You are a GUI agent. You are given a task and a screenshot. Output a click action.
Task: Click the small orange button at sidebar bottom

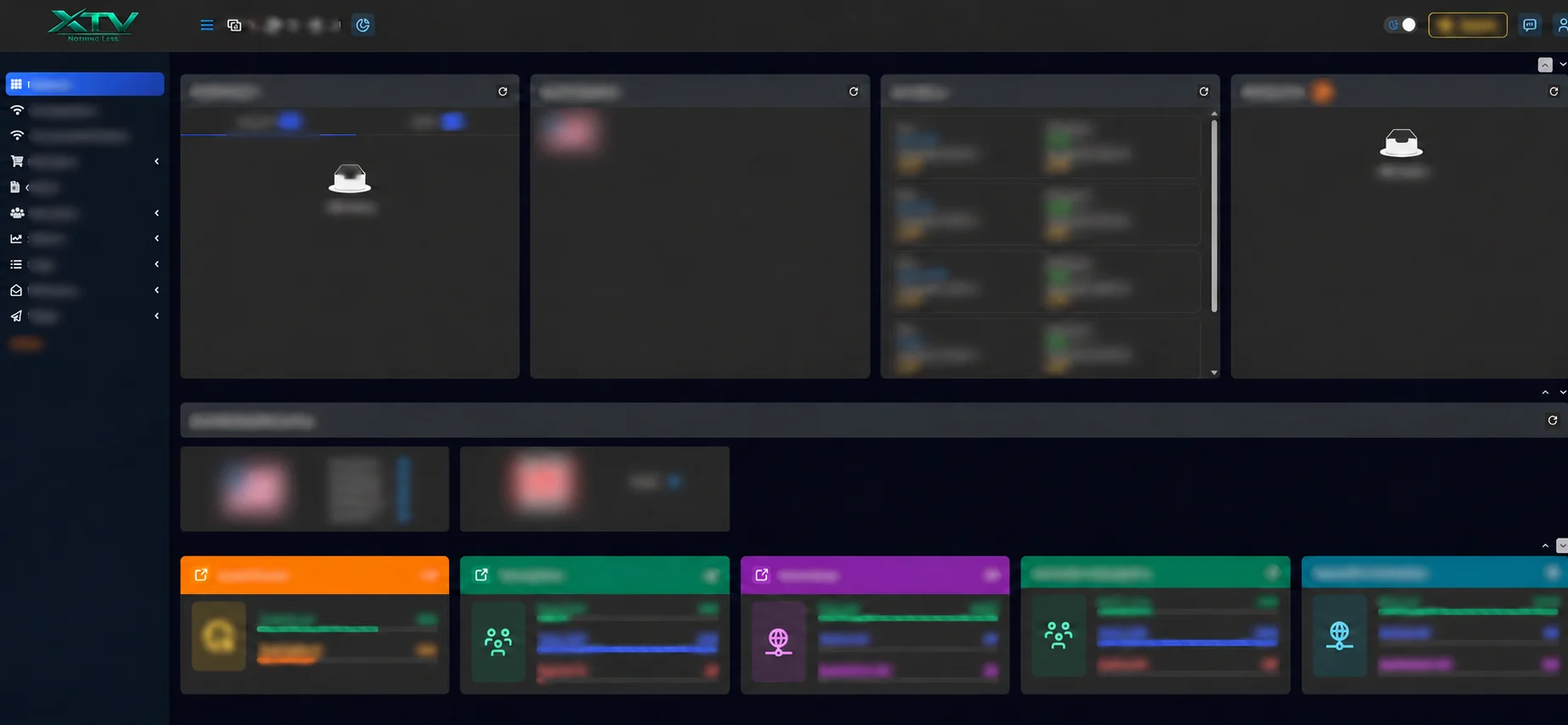click(26, 343)
